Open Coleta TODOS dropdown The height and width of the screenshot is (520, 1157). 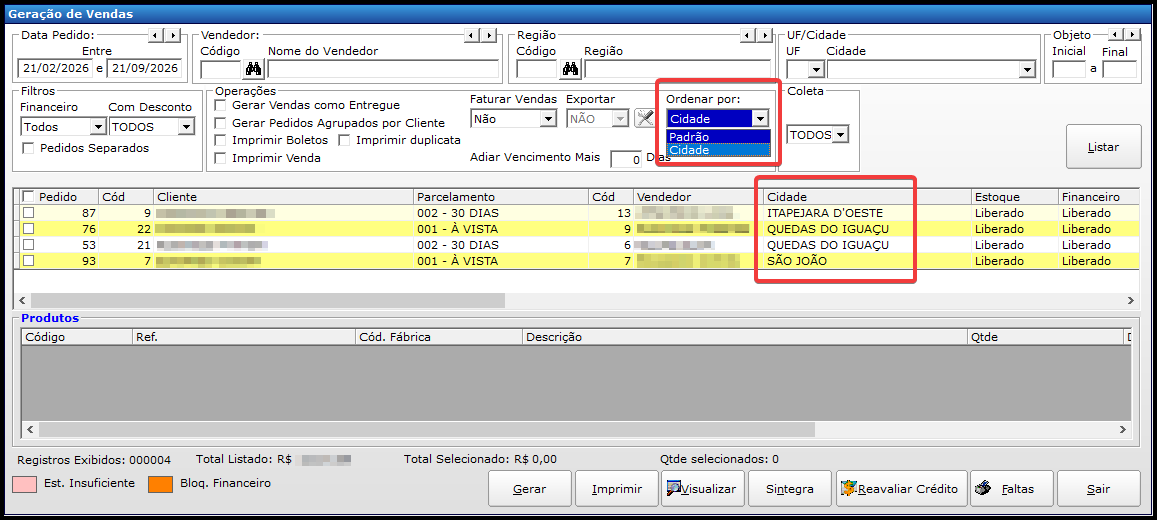pos(840,135)
